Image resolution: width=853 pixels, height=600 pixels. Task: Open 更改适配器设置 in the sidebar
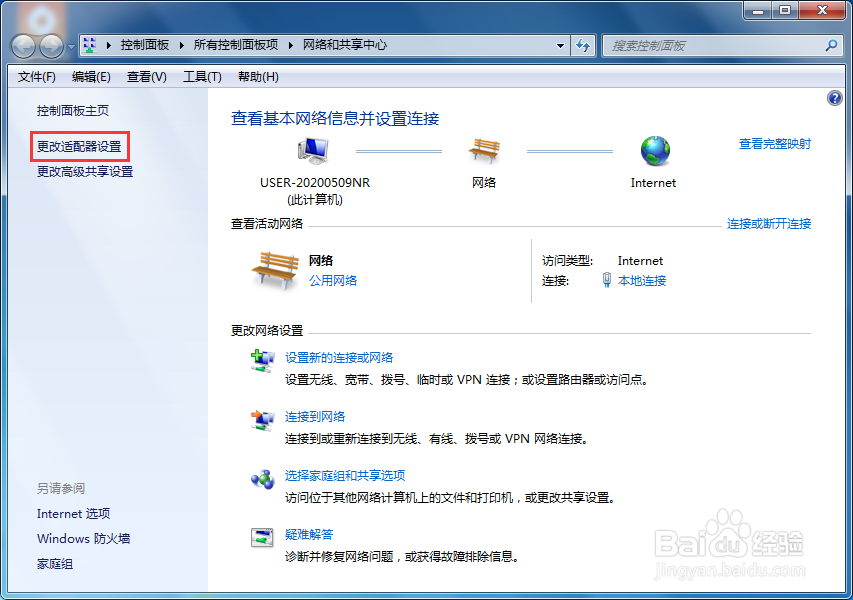79,145
